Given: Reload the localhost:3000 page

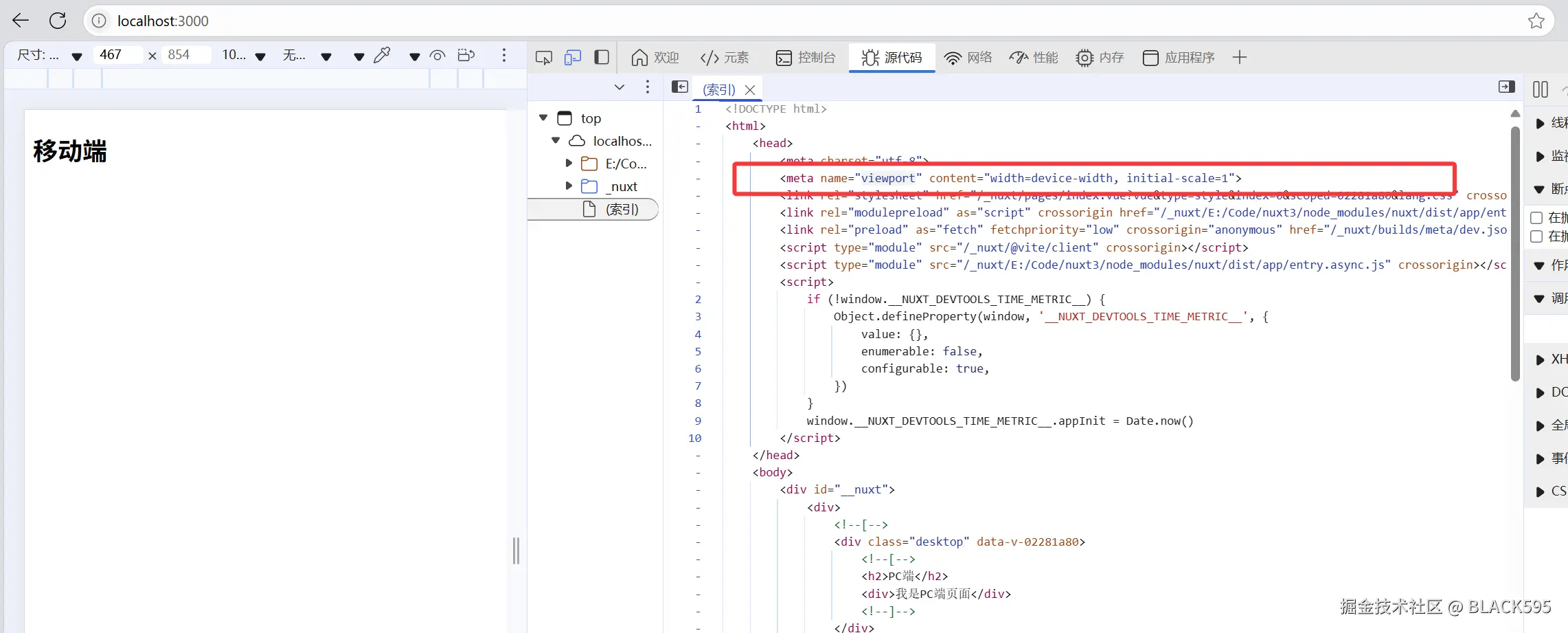Looking at the screenshot, I should tap(58, 21).
